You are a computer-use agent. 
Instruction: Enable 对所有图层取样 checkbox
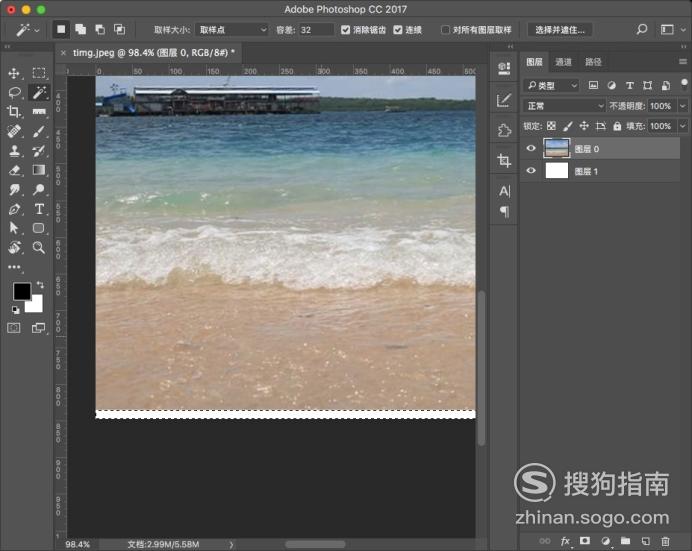[445, 30]
